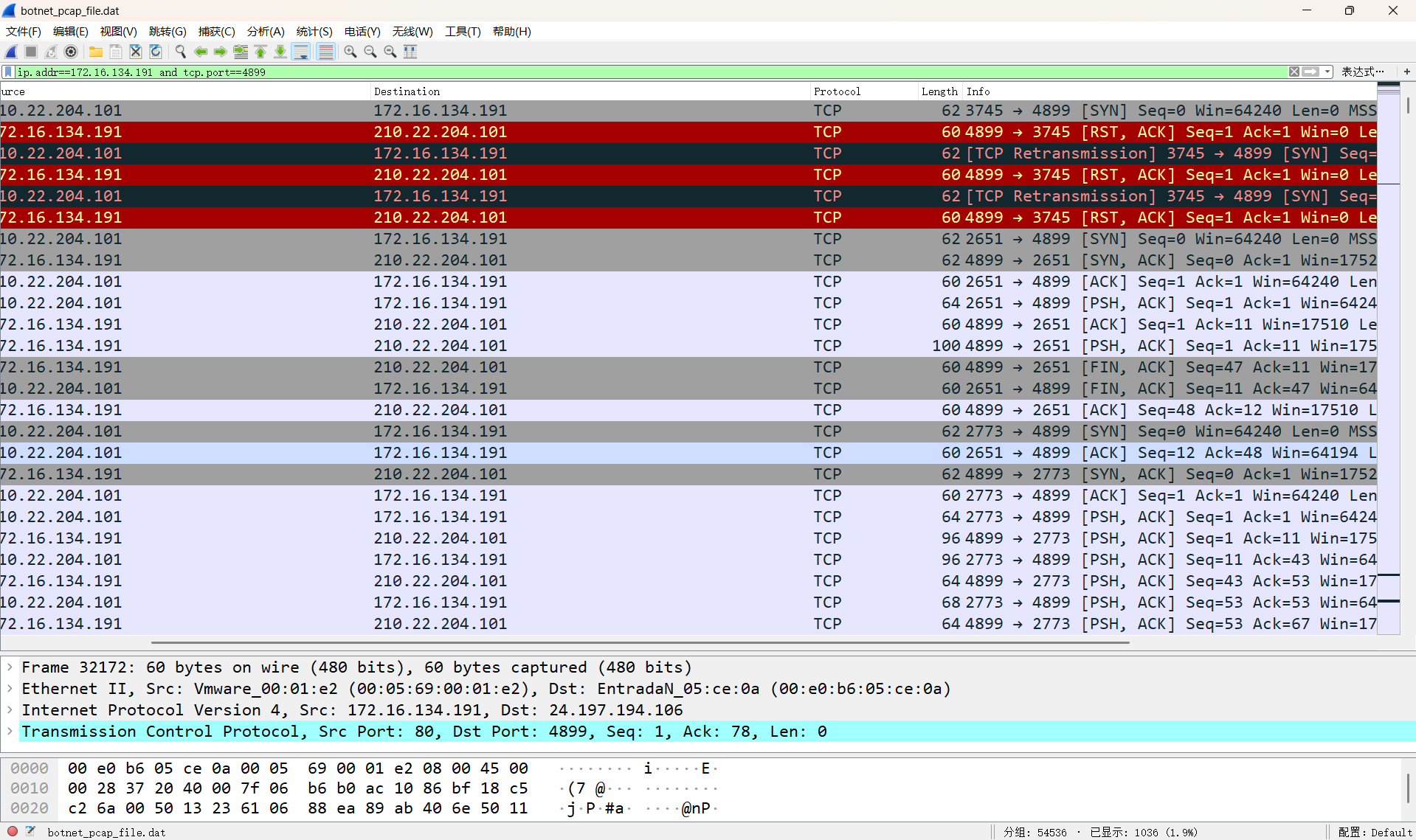1416x840 pixels.
Task: Go forward to the next packet
Action: 221,52
